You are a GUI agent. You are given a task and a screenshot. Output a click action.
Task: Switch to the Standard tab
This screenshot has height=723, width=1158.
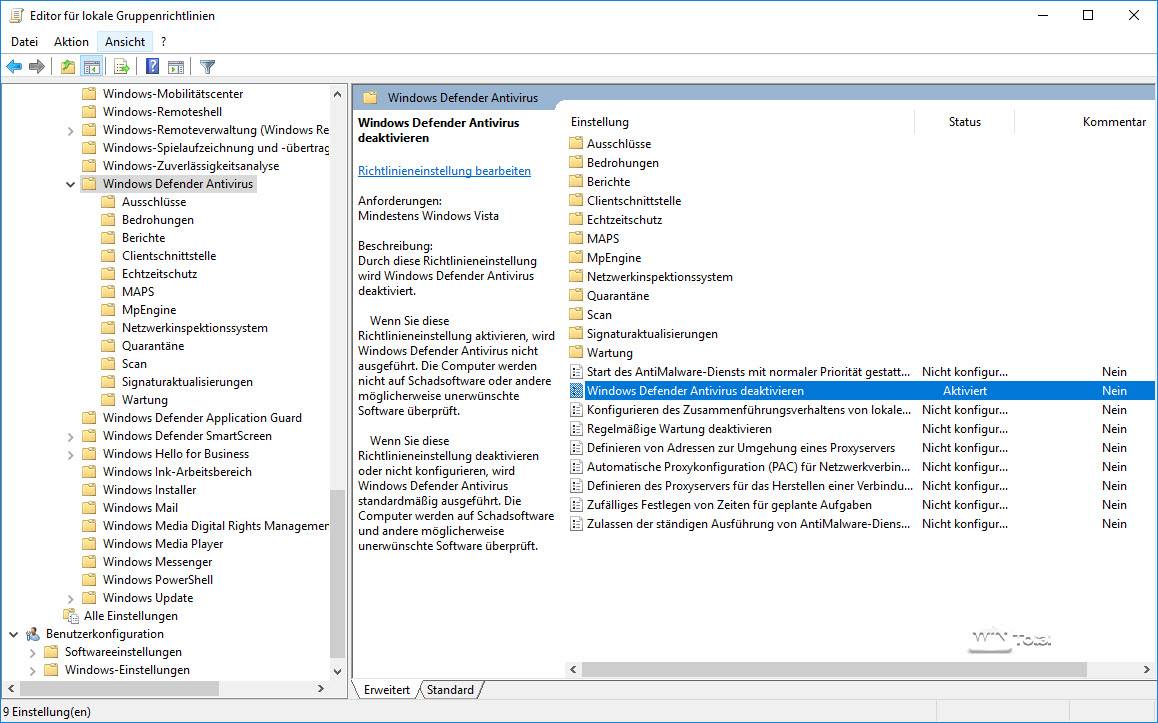coord(450,690)
